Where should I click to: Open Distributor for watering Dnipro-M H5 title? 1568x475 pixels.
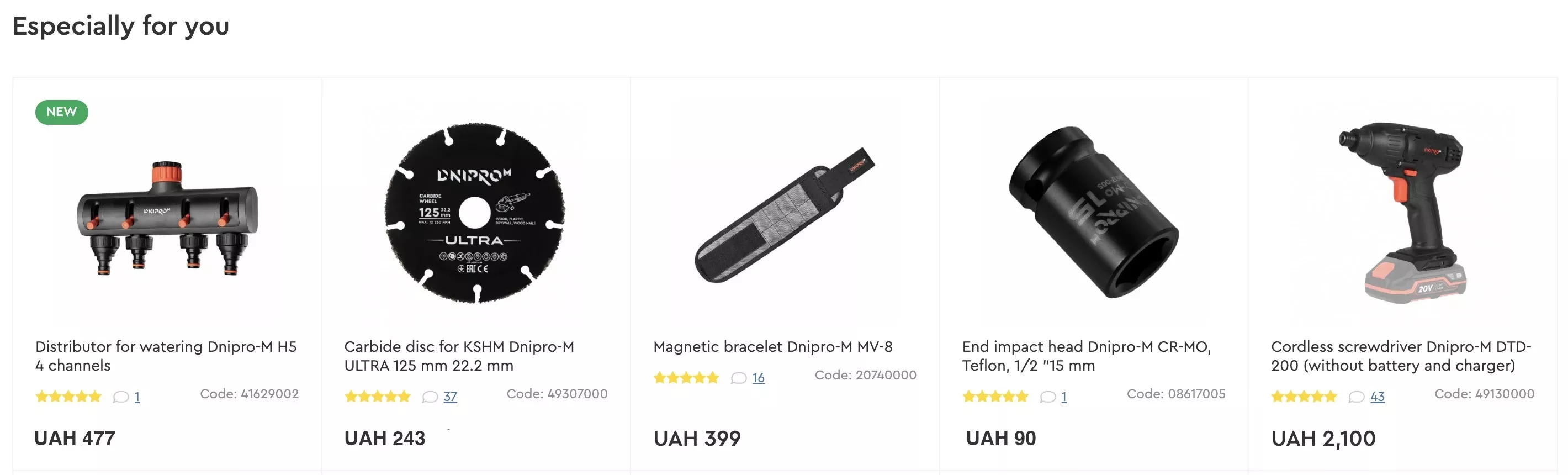pos(166,356)
